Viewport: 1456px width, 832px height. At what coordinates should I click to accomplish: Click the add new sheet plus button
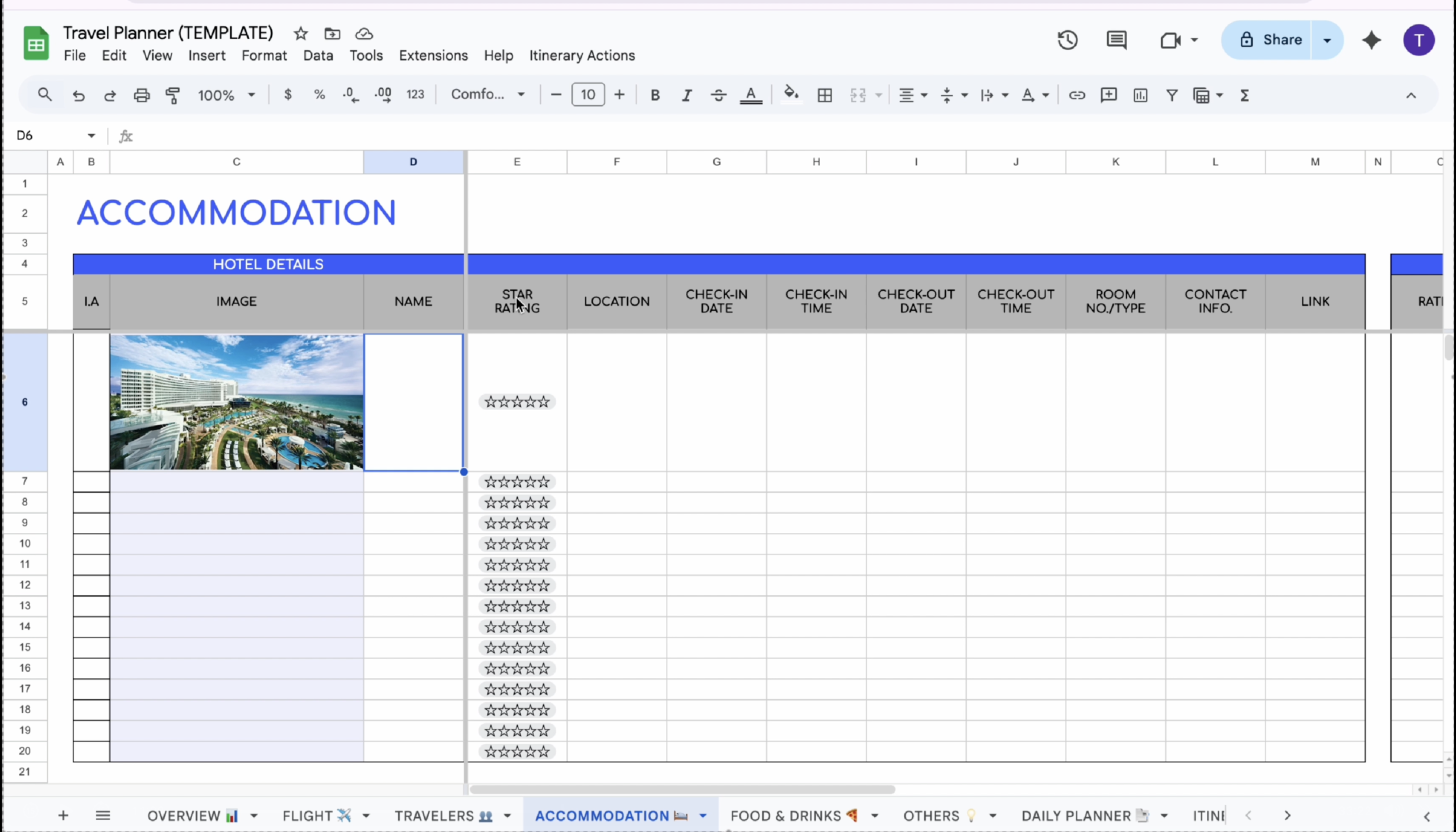pyautogui.click(x=64, y=816)
